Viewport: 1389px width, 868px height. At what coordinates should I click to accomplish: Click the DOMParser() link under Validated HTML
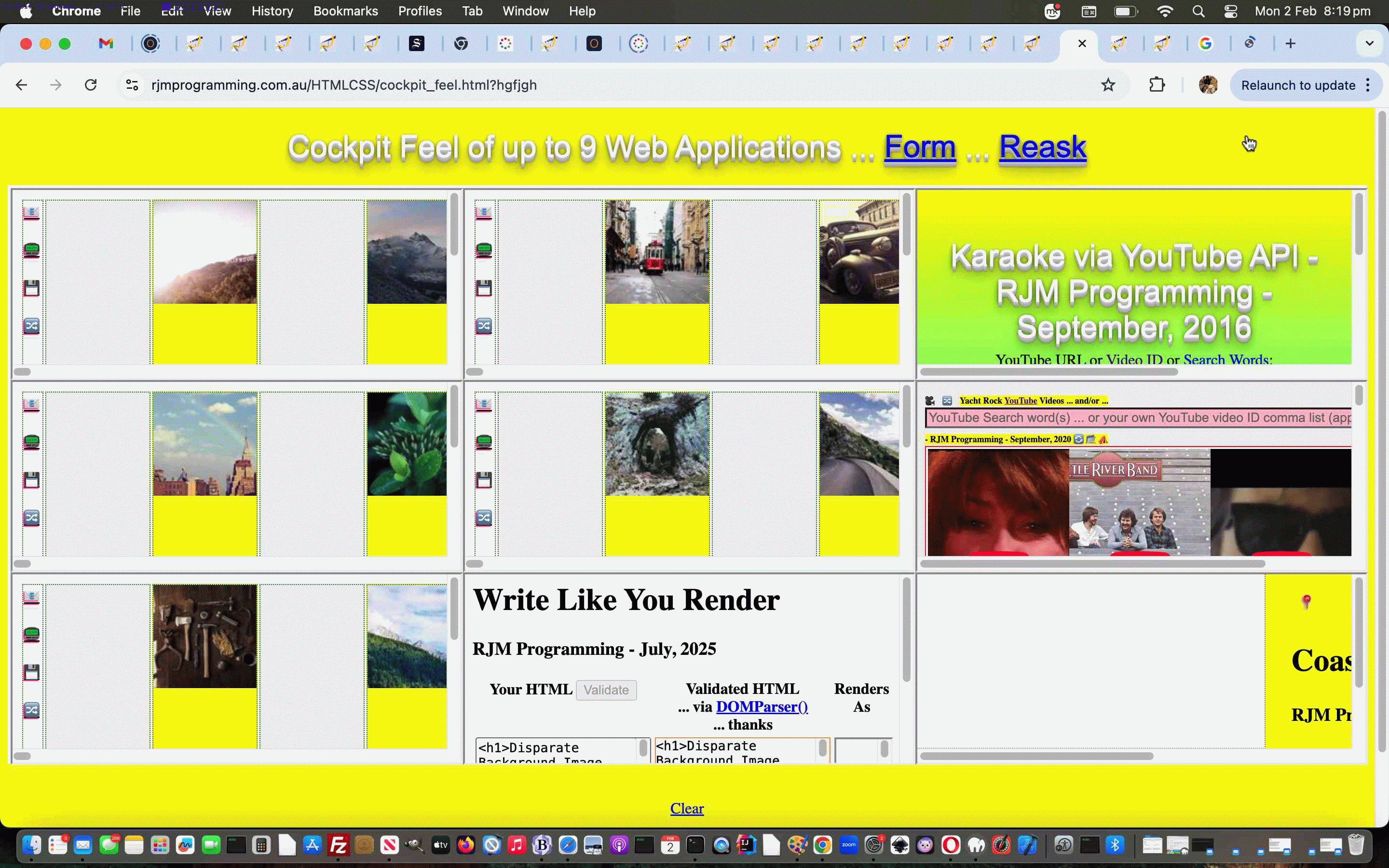761,706
